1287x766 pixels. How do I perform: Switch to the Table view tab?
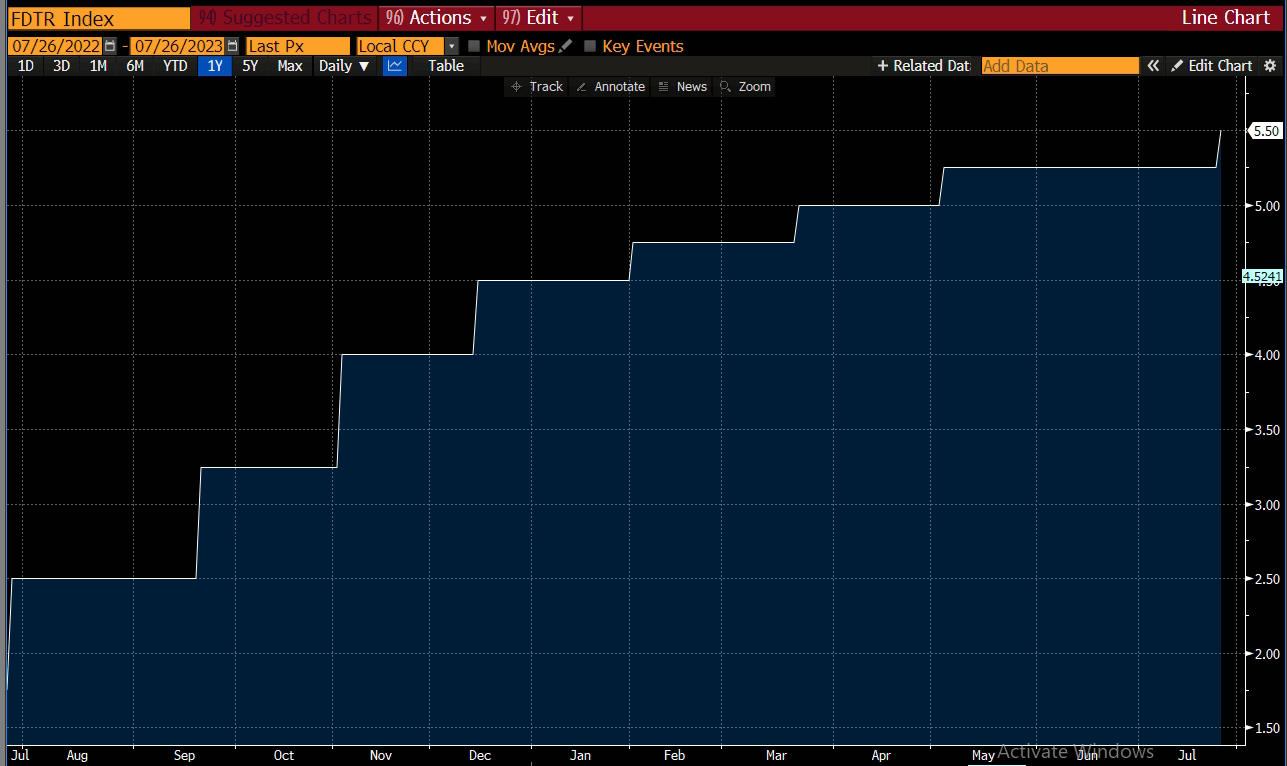(x=445, y=65)
